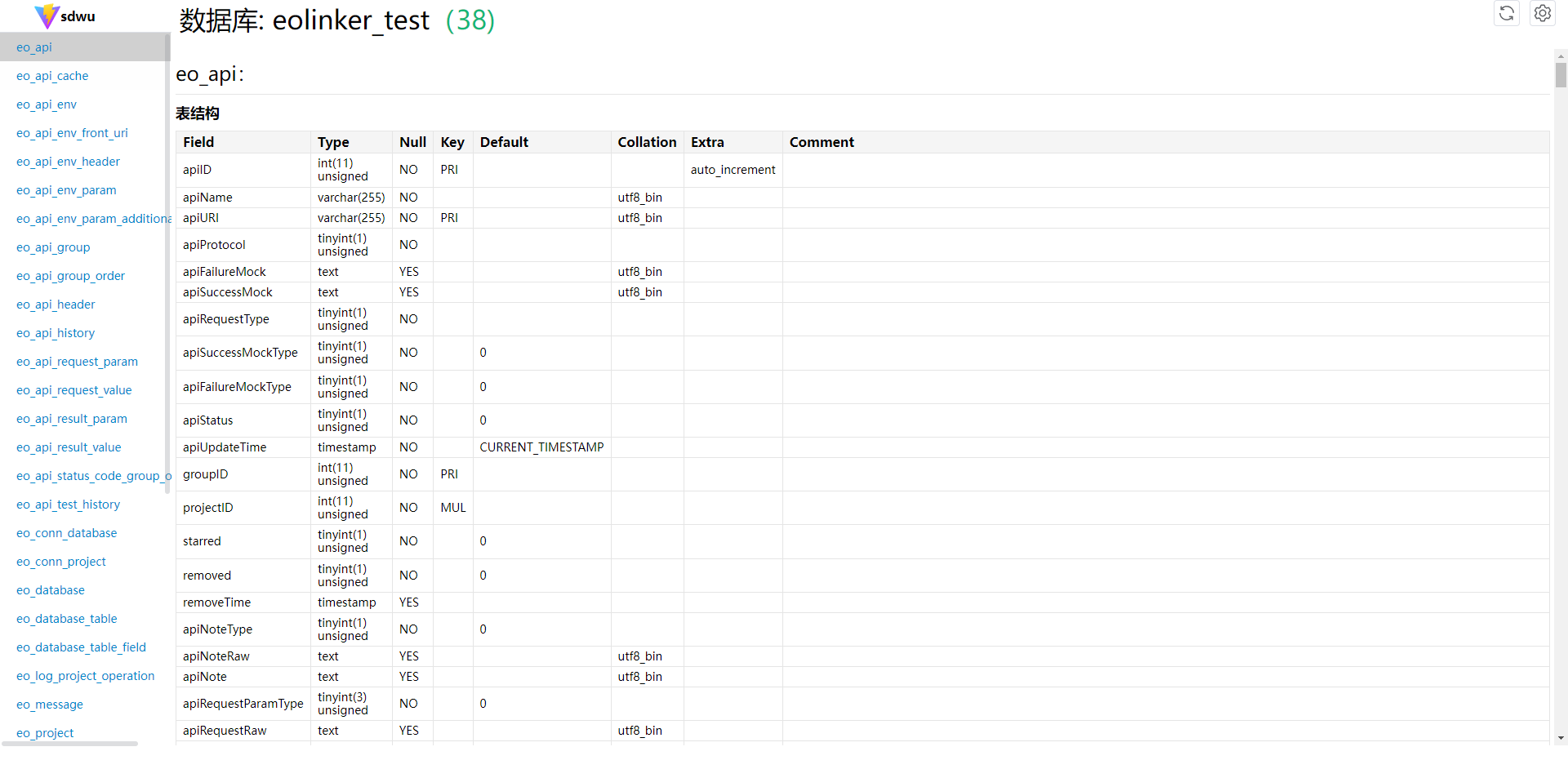Open the eo_api_env_param_additional table link
The height and width of the screenshot is (778, 1568).
pos(94,219)
